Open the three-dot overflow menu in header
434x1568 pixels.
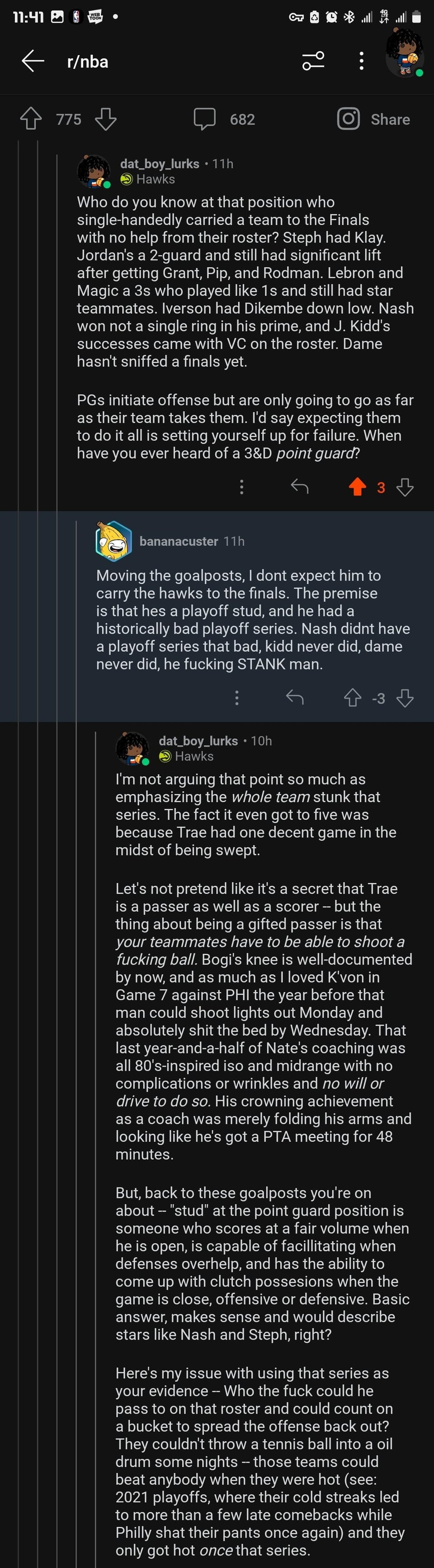click(362, 61)
